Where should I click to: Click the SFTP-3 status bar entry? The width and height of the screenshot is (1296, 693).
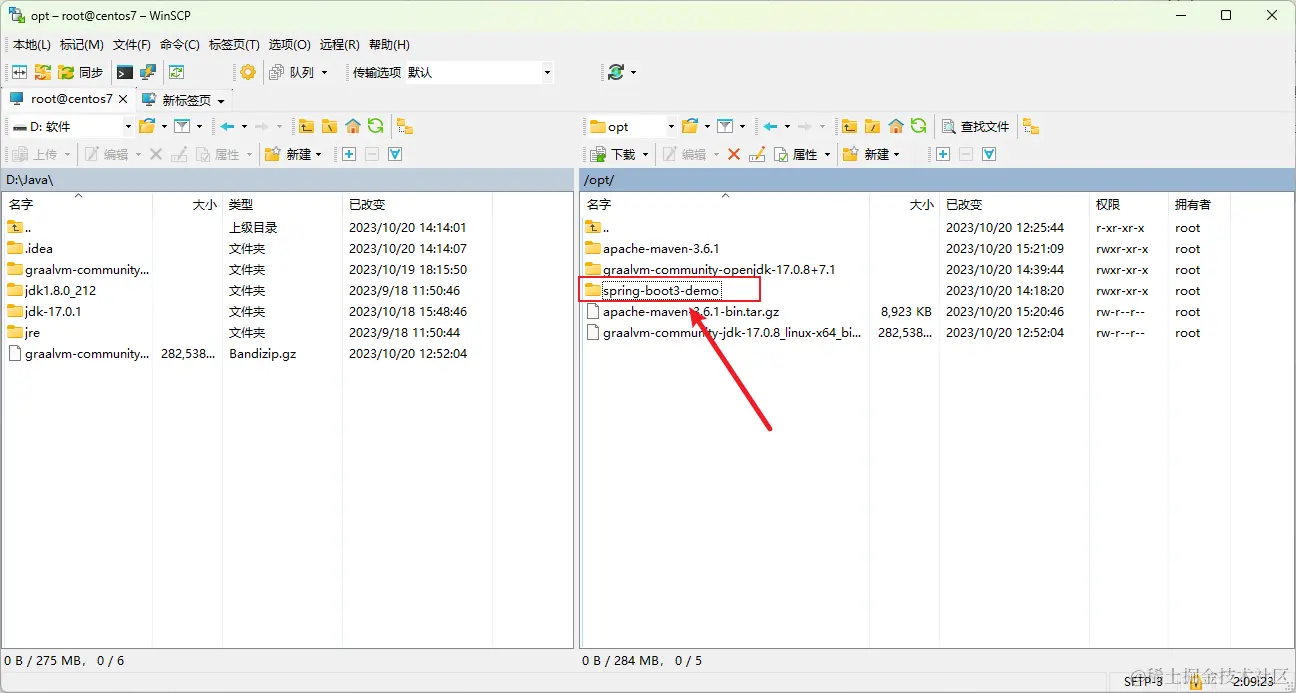(x=1143, y=681)
